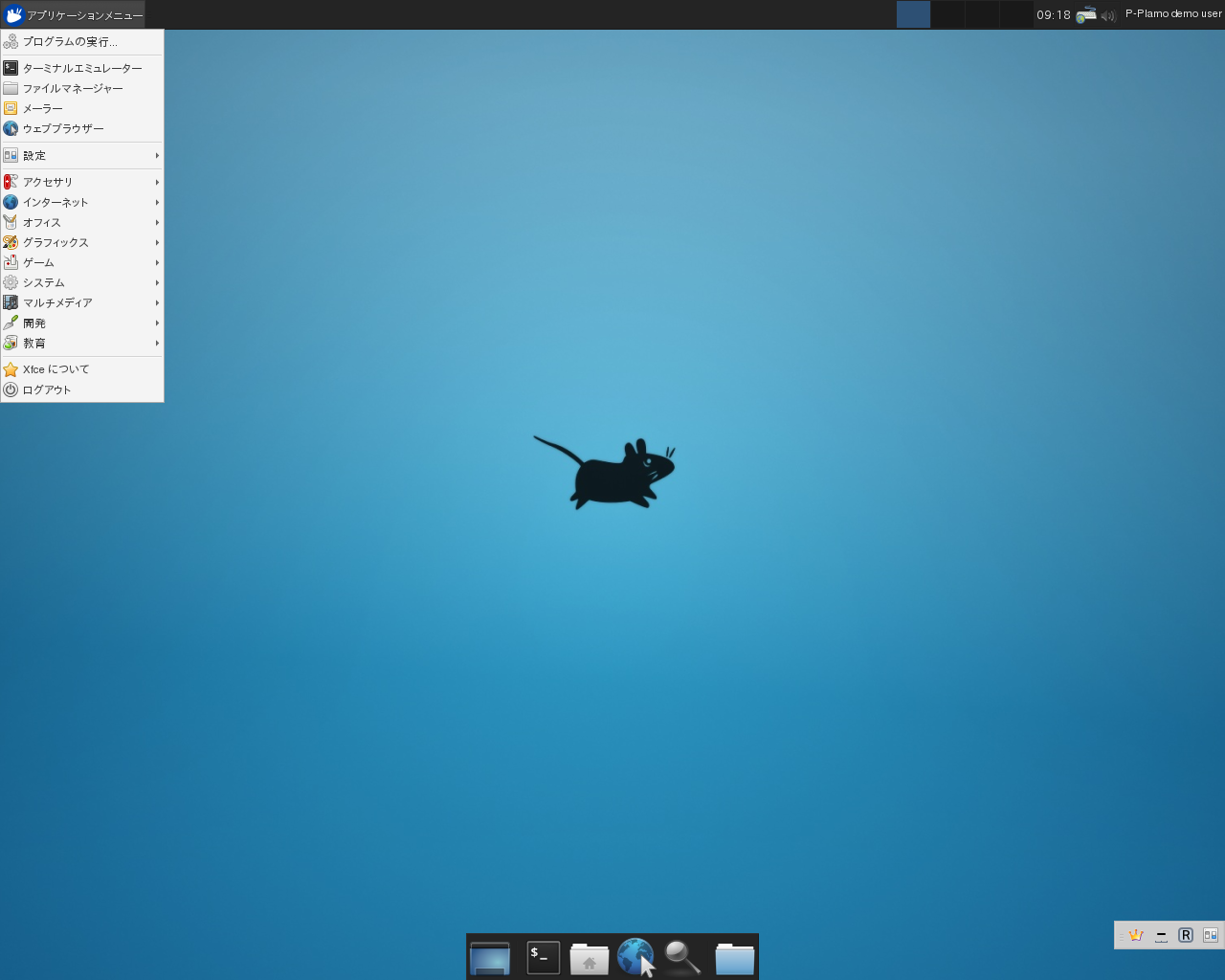Click the 09:18 clock in the panel
The image size is (1225, 980).
[1053, 14]
